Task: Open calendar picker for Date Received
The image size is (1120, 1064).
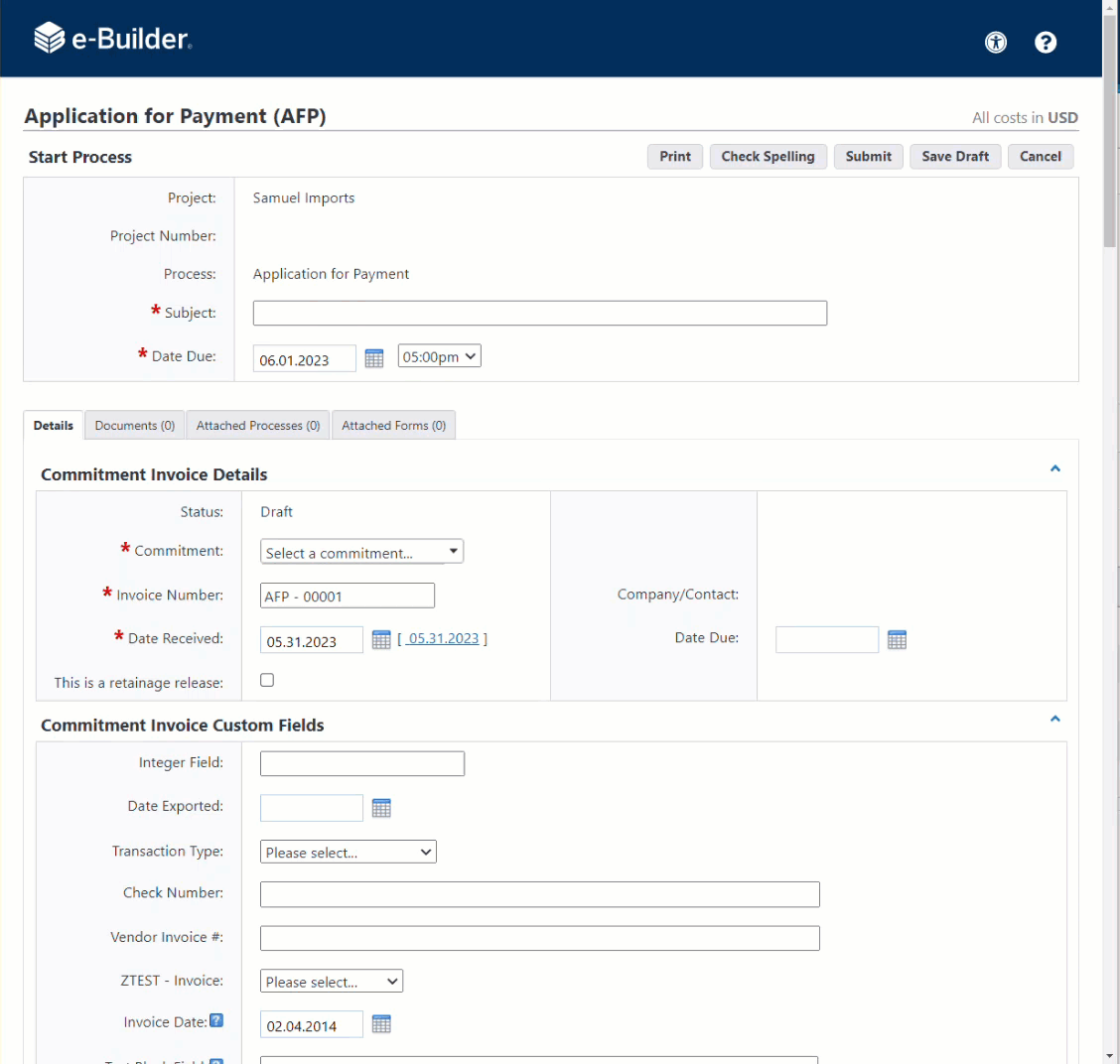Action: (x=381, y=640)
